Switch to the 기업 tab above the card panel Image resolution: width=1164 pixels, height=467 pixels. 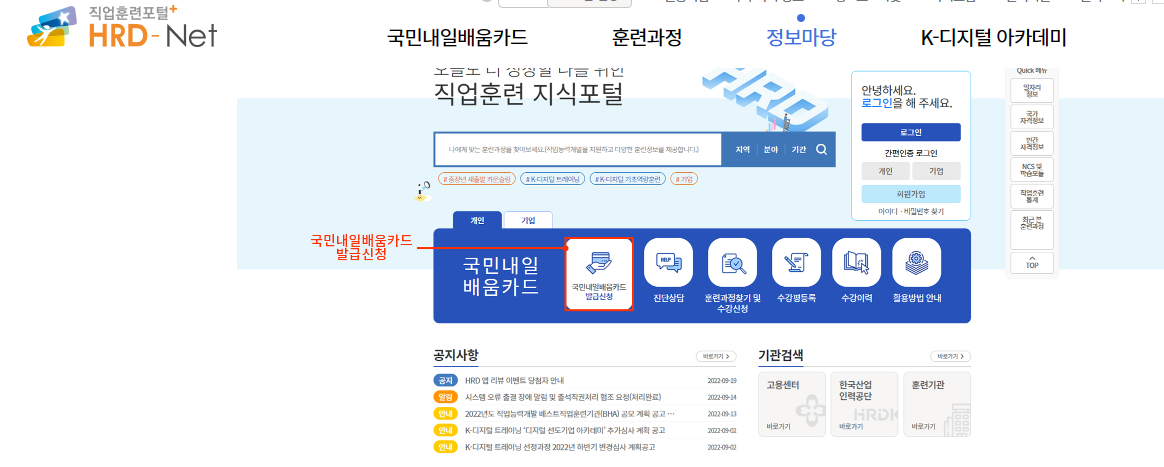point(528,221)
